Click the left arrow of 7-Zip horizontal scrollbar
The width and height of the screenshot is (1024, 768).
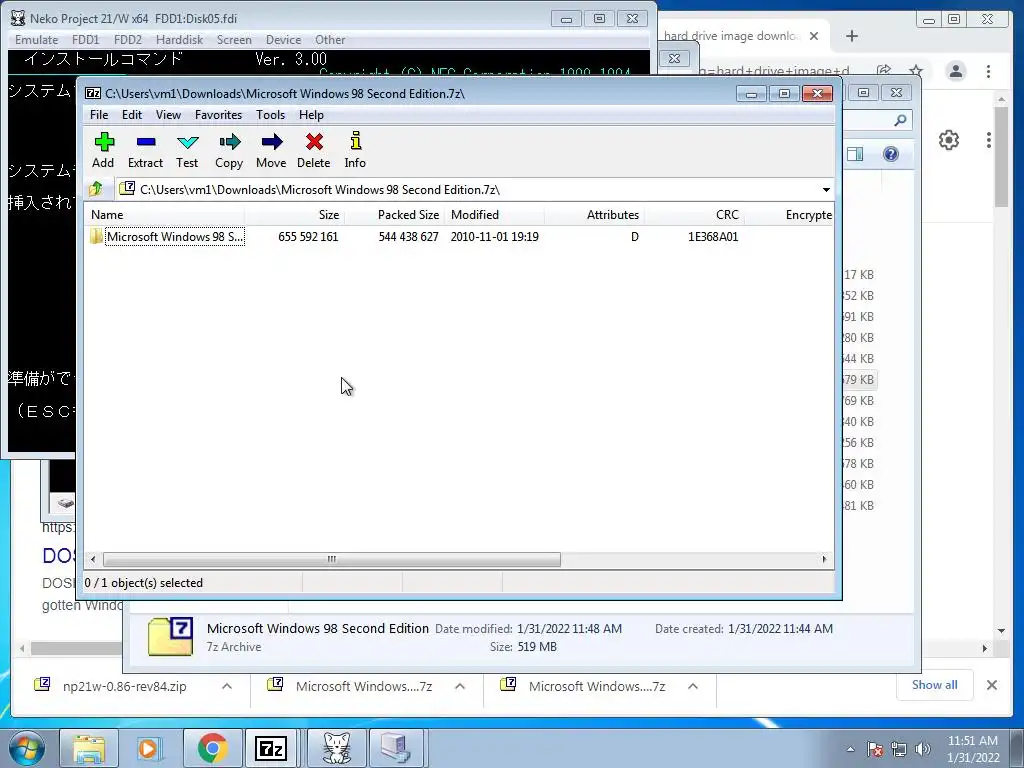[x=93, y=560]
